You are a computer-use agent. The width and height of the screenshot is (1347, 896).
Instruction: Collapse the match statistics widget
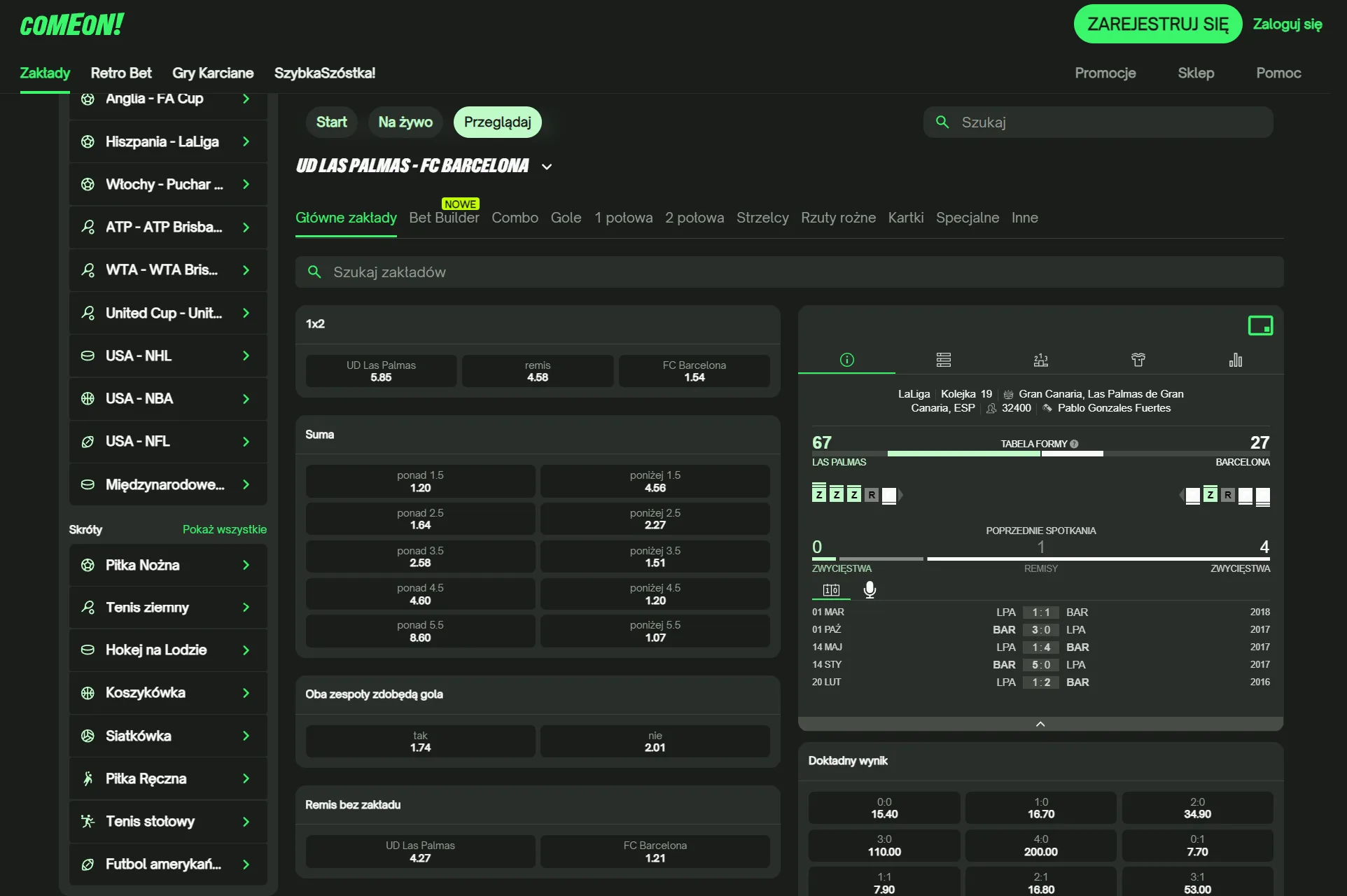pos(1040,724)
